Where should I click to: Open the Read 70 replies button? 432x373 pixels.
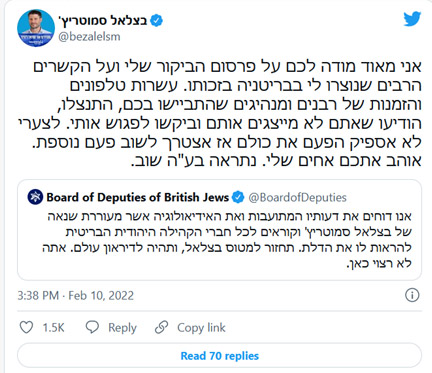pyautogui.click(x=219, y=356)
